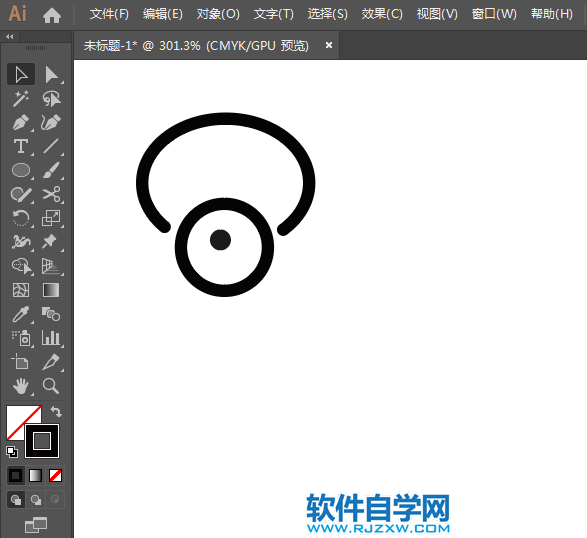Select the Selection tool (black arrow)
This screenshot has width=587, height=538.
[21, 74]
